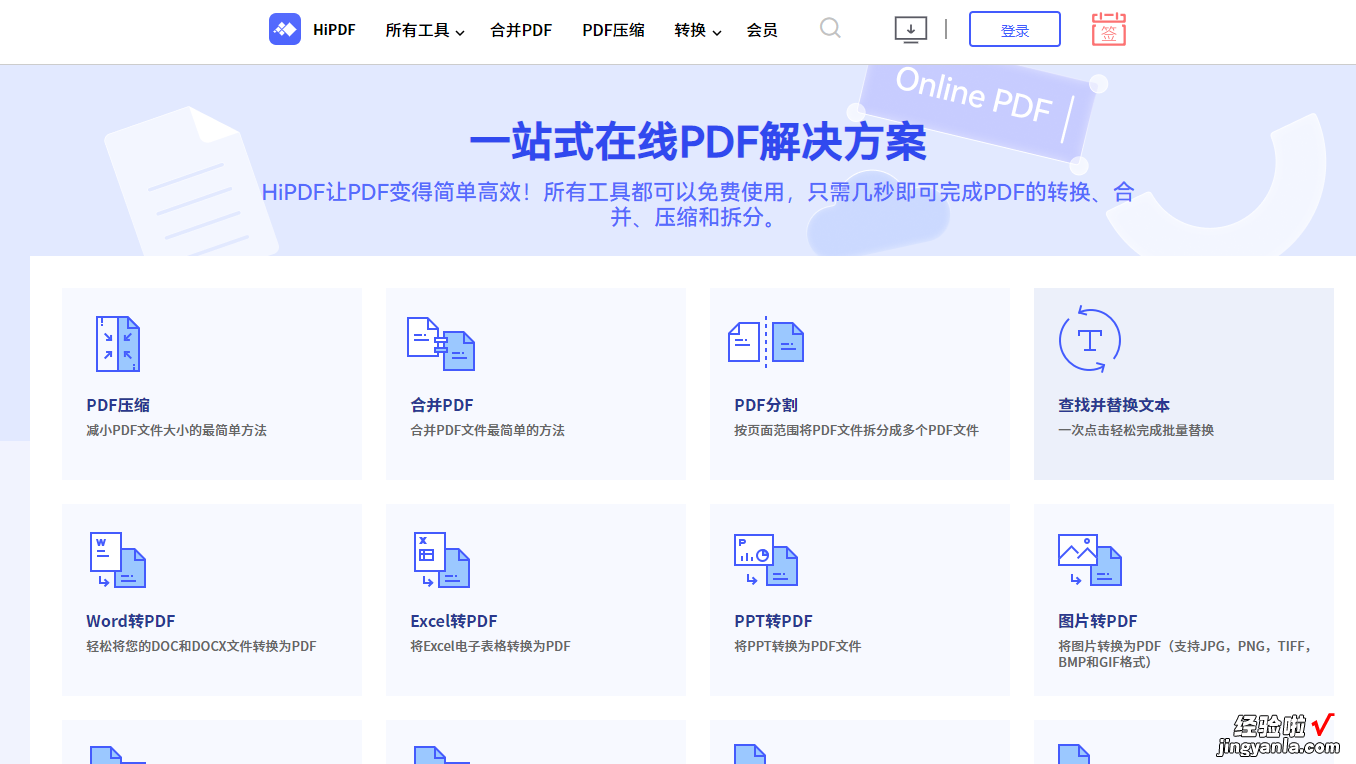Click the 登录 login button

pyautogui.click(x=1015, y=30)
